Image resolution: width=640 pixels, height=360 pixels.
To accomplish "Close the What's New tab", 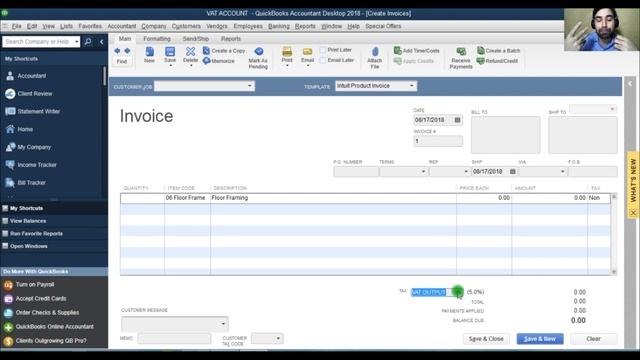I will [633, 213].
